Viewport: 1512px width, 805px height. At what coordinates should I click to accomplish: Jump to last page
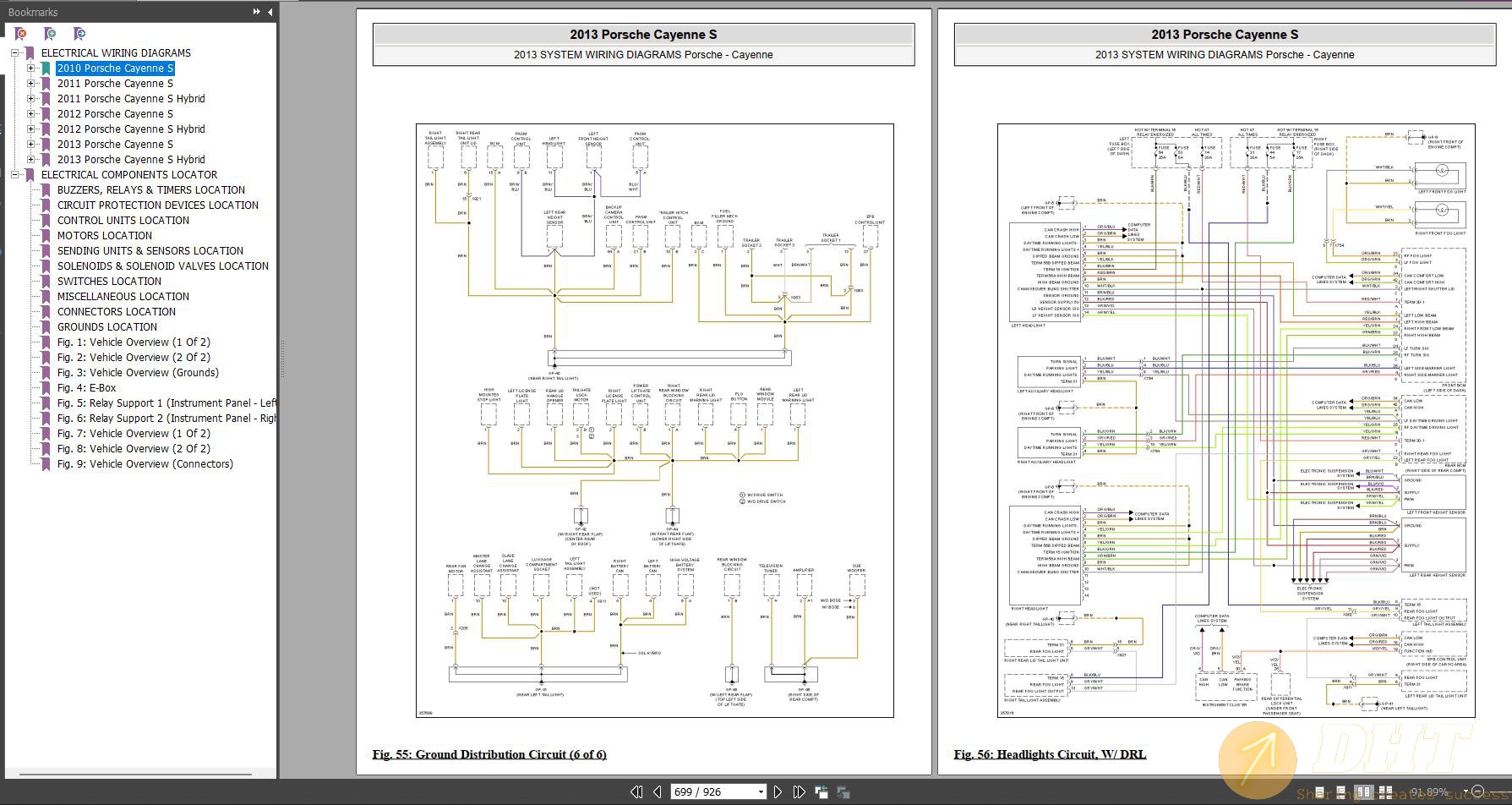pos(799,792)
